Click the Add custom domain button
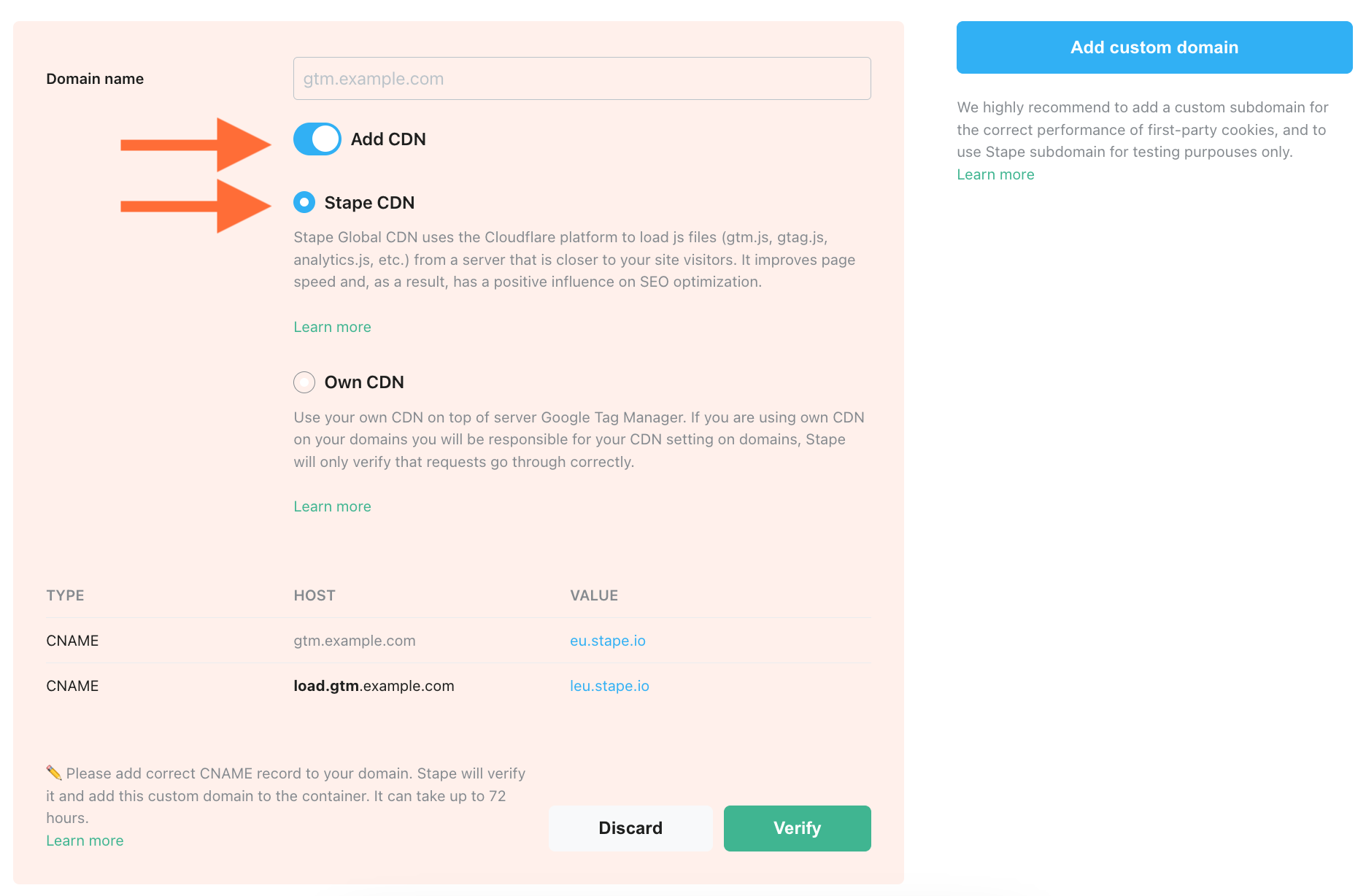 coord(1154,47)
